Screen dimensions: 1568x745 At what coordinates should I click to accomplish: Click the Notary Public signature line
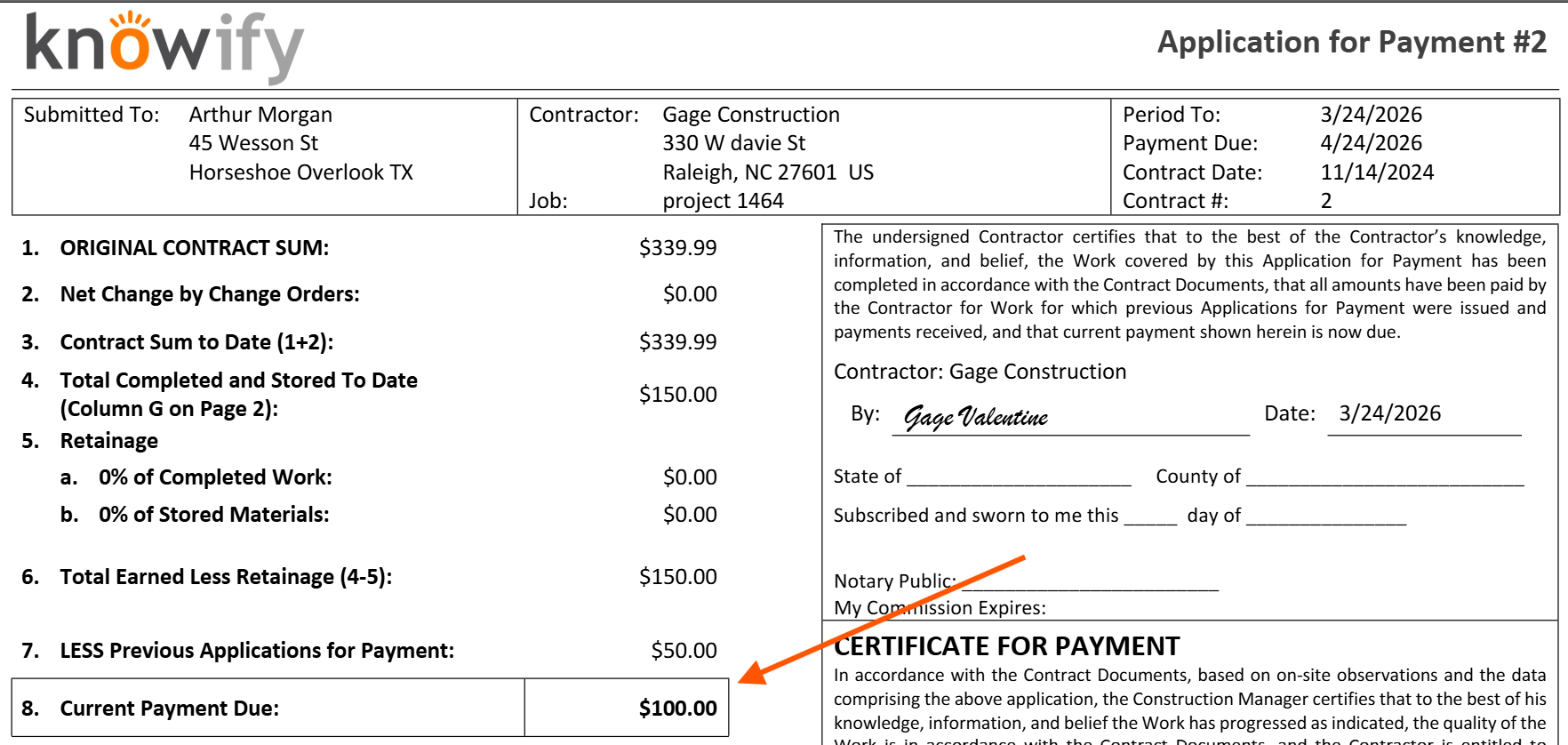pyautogui.click(x=1090, y=584)
